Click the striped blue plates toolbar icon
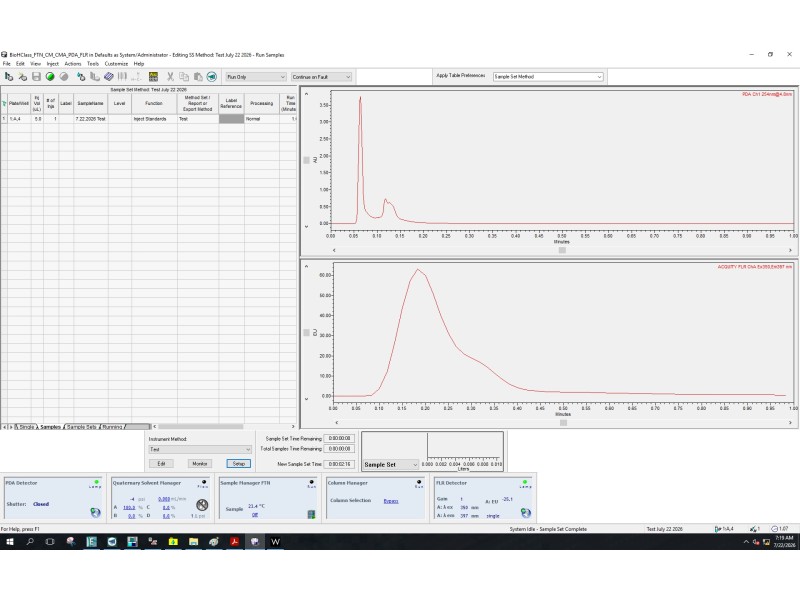 (x=109, y=77)
